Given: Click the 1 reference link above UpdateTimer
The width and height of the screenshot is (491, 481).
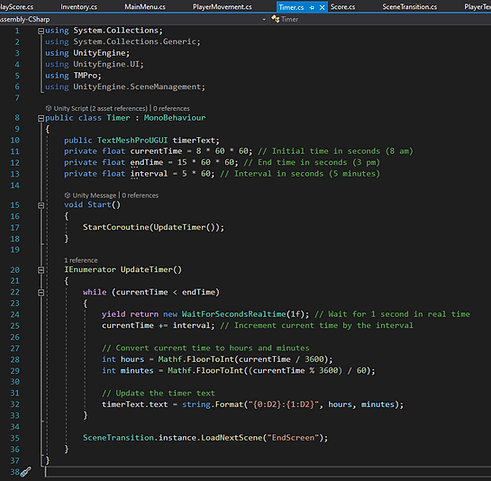Looking at the screenshot, I should [x=81, y=260].
